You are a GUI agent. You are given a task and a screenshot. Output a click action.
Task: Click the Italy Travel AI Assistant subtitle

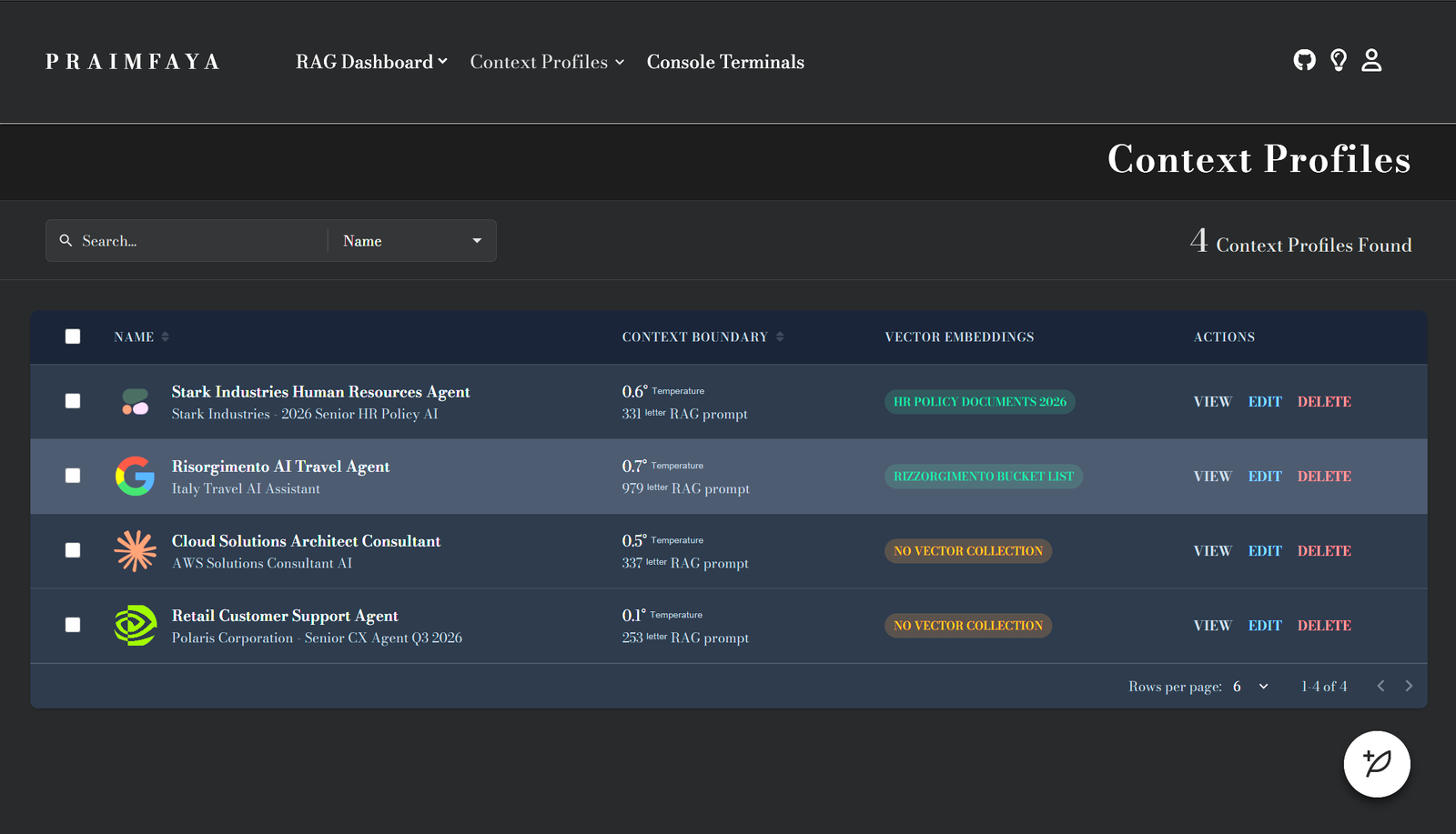click(x=246, y=488)
